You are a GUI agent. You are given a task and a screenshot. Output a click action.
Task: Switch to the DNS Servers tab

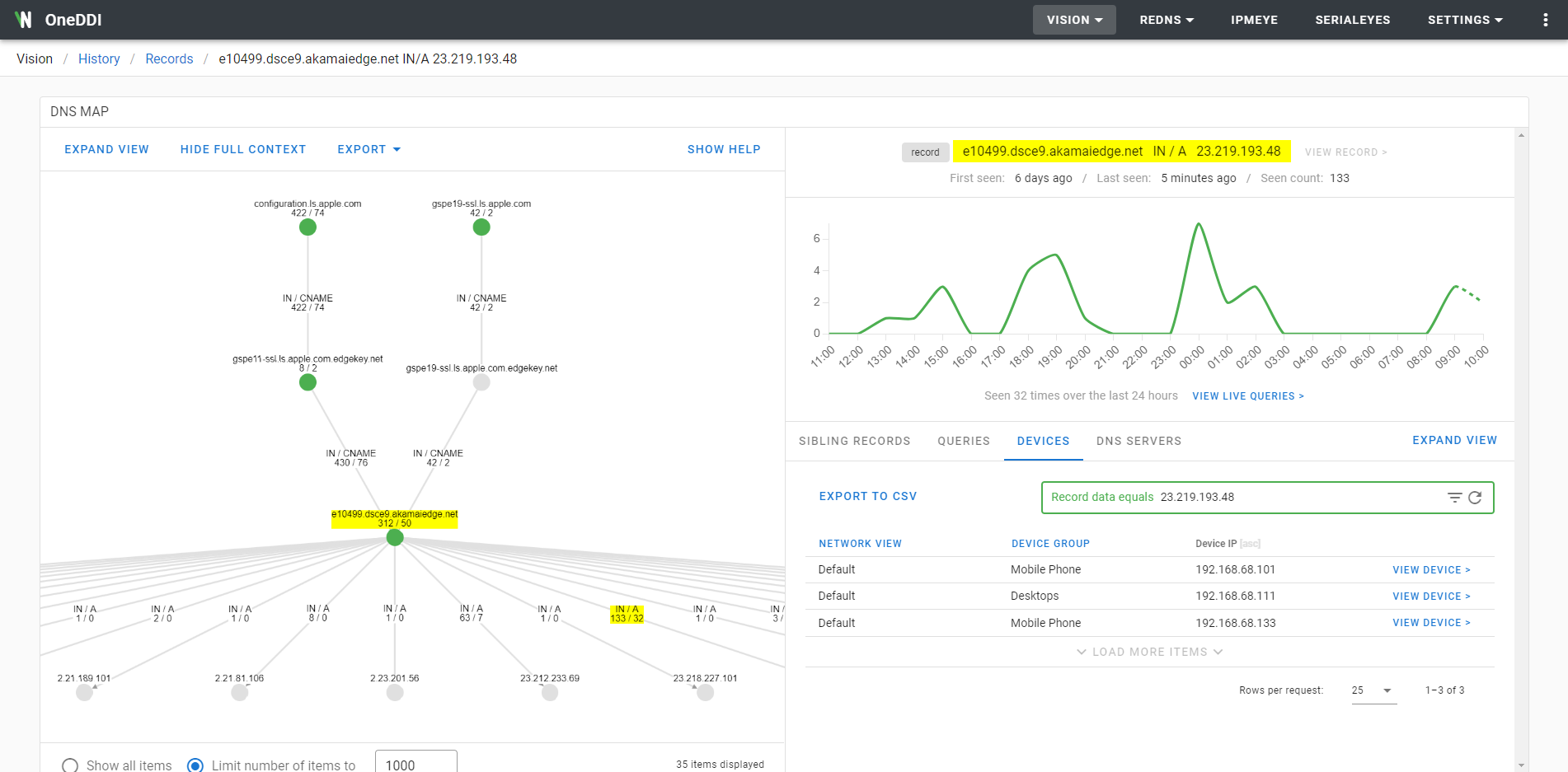point(1138,441)
